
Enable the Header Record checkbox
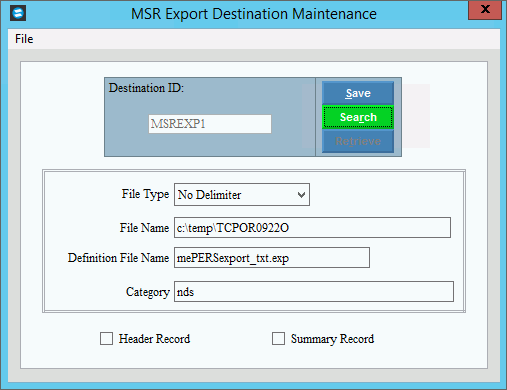(107, 339)
